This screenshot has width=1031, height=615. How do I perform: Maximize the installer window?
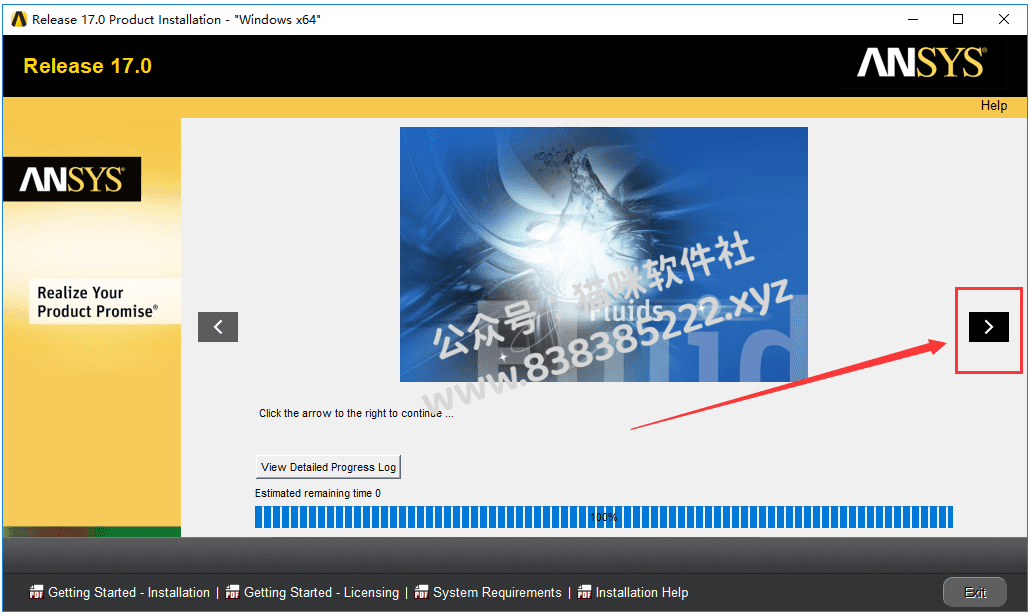click(958, 20)
